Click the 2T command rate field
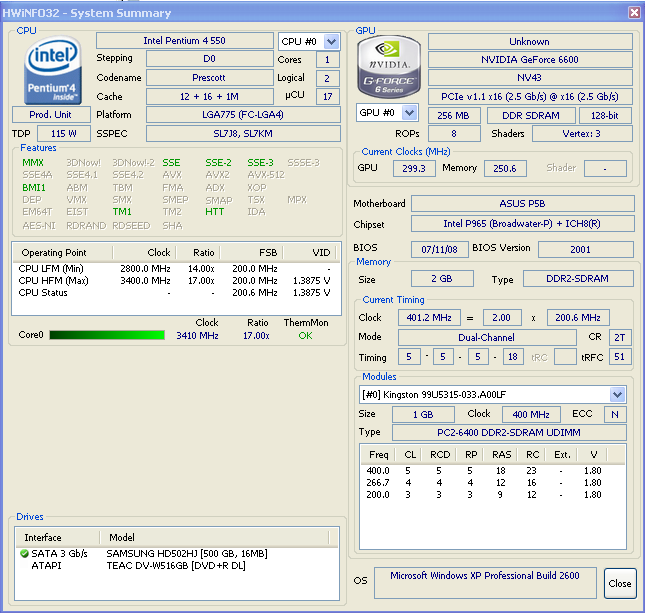645x613 pixels. (x=620, y=337)
